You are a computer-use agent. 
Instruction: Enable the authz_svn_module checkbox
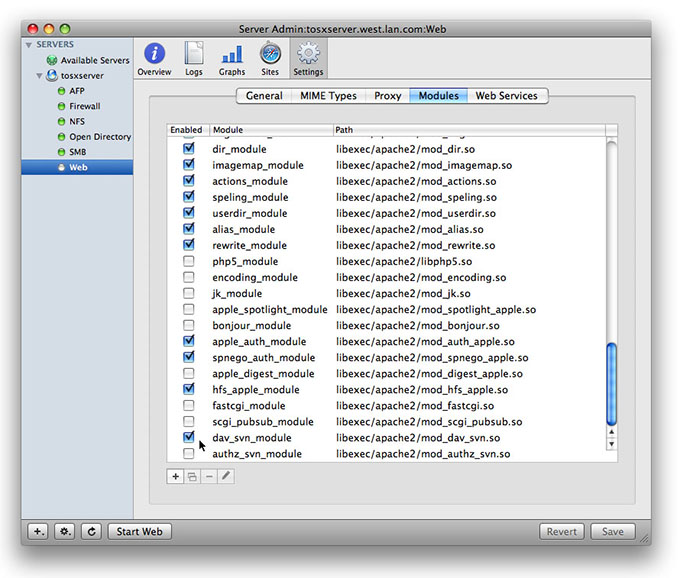pos(189,454)
